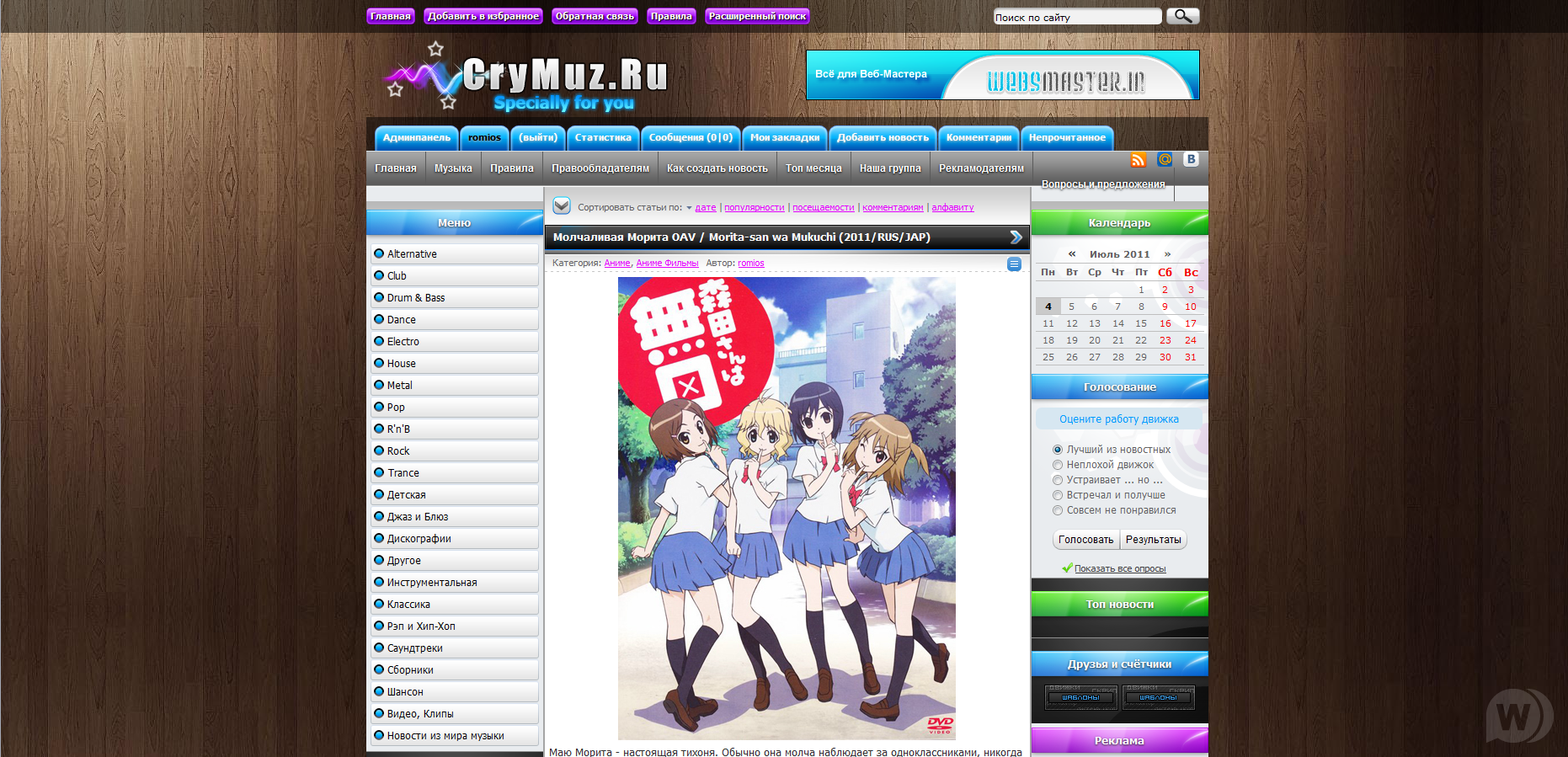Open 'Вопросы и предложения' nav item
Image resolution: width=1568 pixels, height=757 pixels.
[x=1103, y=184]
